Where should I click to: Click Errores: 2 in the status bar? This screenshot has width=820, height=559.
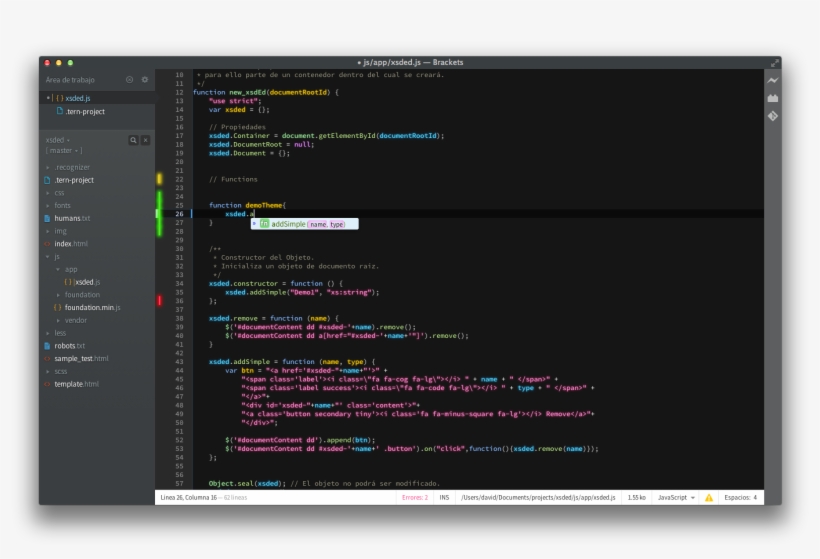point(415,497)
